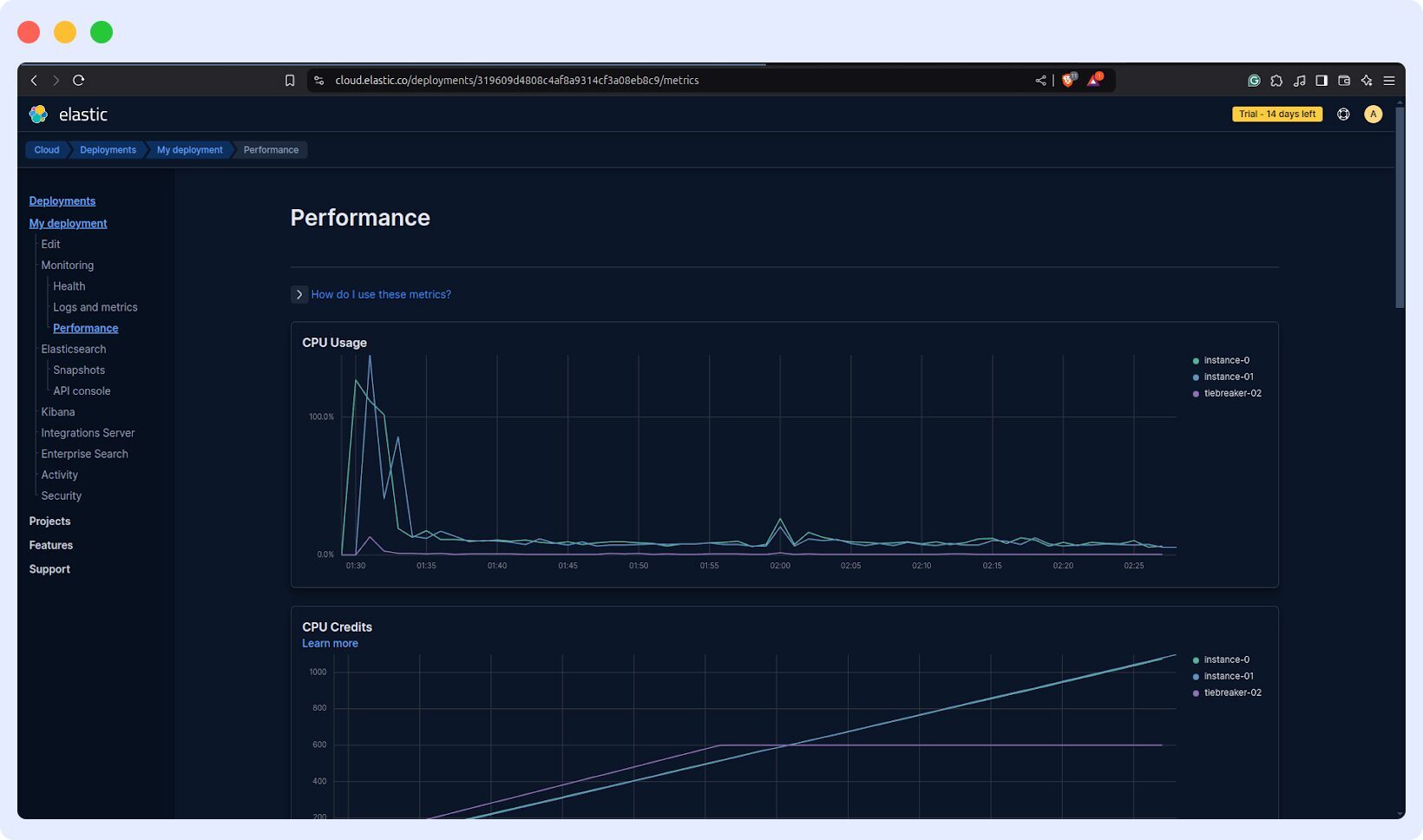The height and width of the screenshot is (840, 1423).
Task: Open the browser extensions puzzle icon
Action: pyautogui.click(x=1275, y=80)
